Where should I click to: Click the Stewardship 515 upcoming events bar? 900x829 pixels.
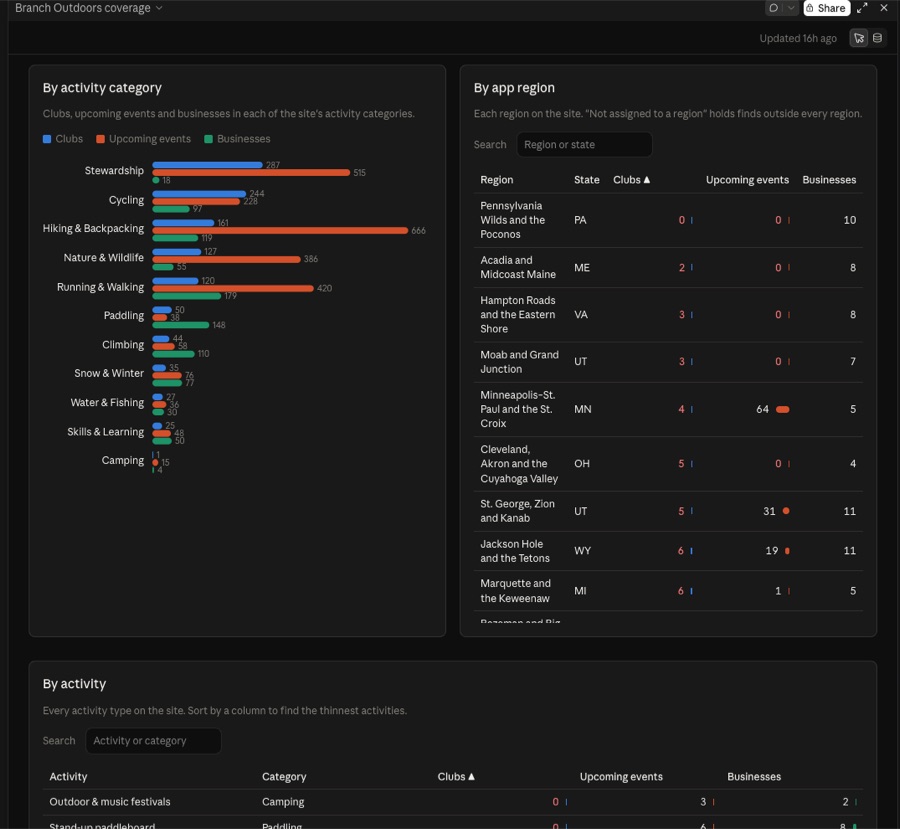coord(251,172)
